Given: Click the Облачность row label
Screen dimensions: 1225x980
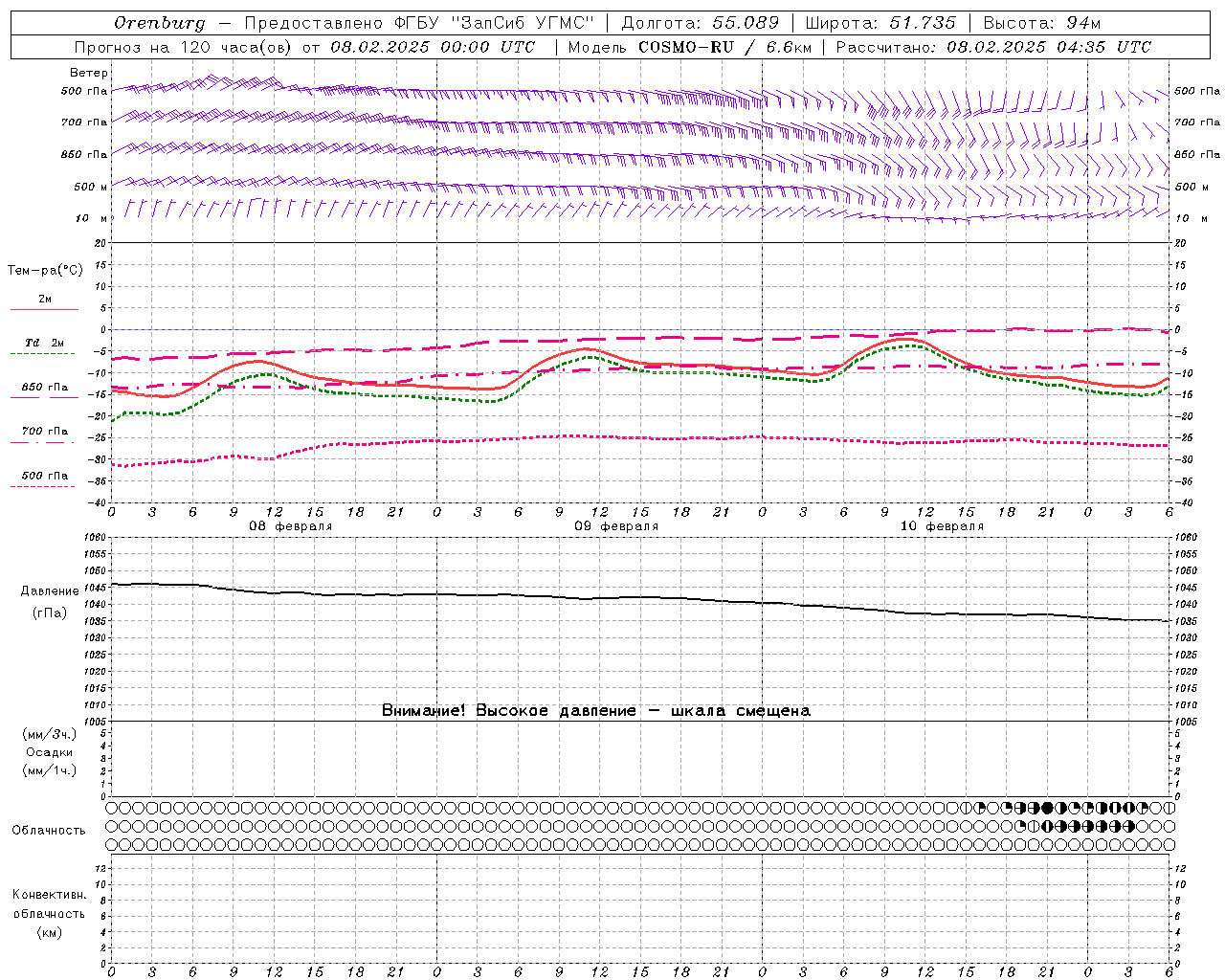Looking at the screenshot, I should coord(49,830).
